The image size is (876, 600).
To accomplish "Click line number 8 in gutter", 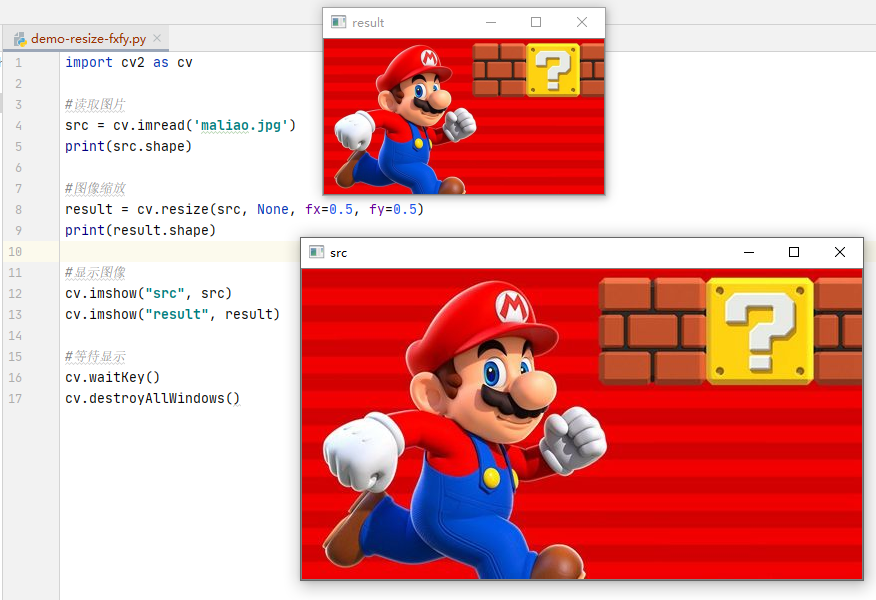I will click(x=18, y=209).
